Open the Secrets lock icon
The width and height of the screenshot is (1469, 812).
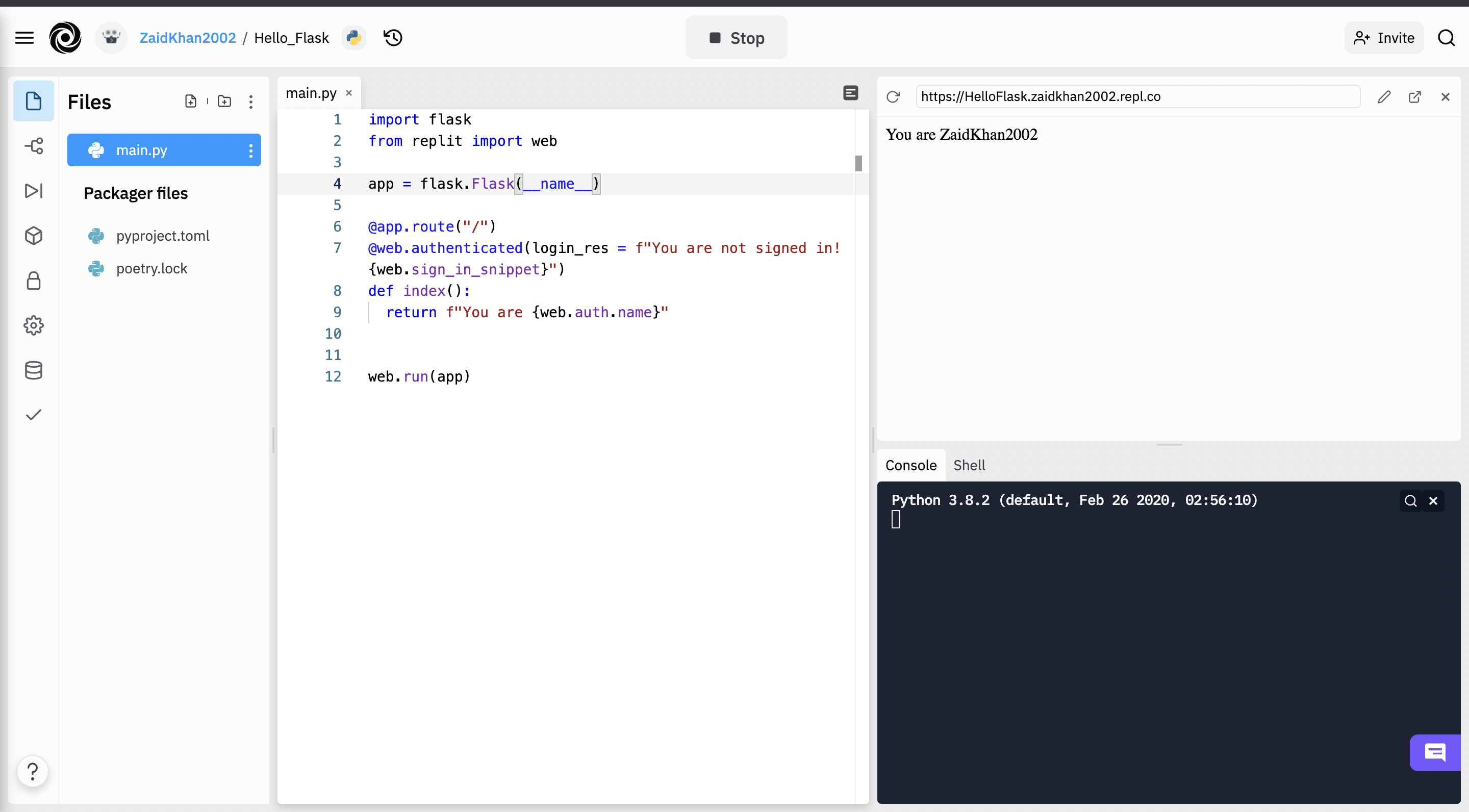pyautogui.click(x=34, y=281)
